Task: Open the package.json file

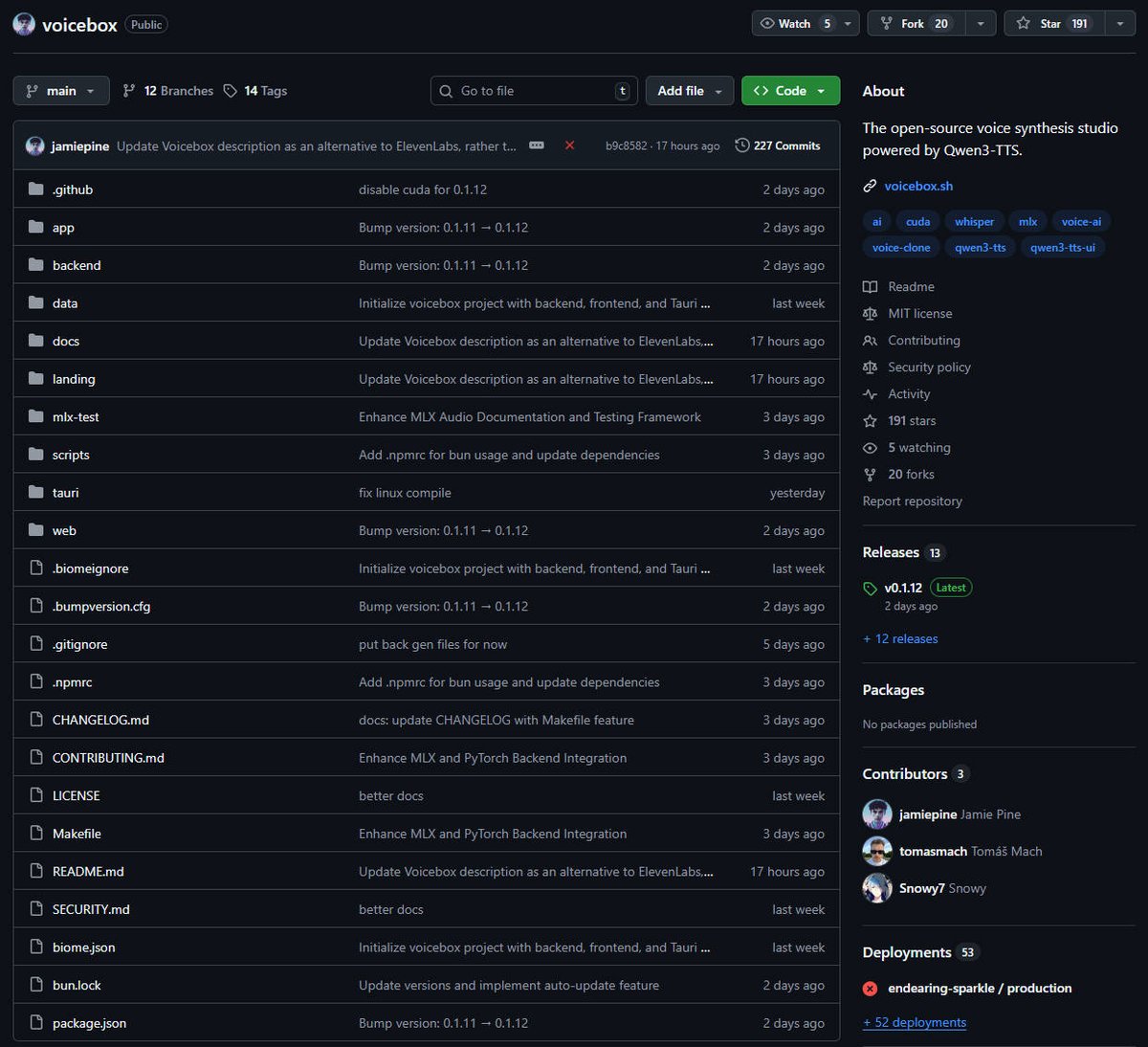Action: click(x=89, y=1023)
